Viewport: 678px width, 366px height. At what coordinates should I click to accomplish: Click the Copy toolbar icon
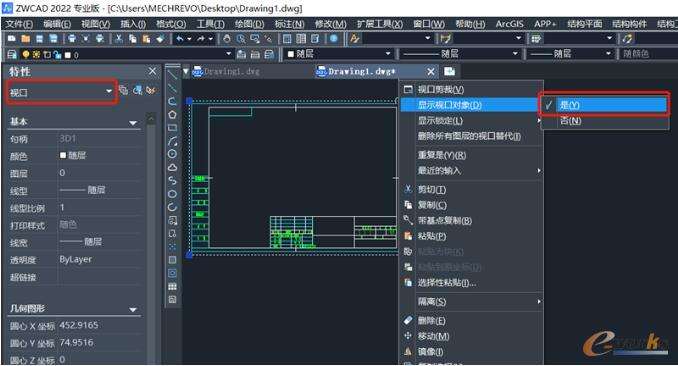pos(132,39)
